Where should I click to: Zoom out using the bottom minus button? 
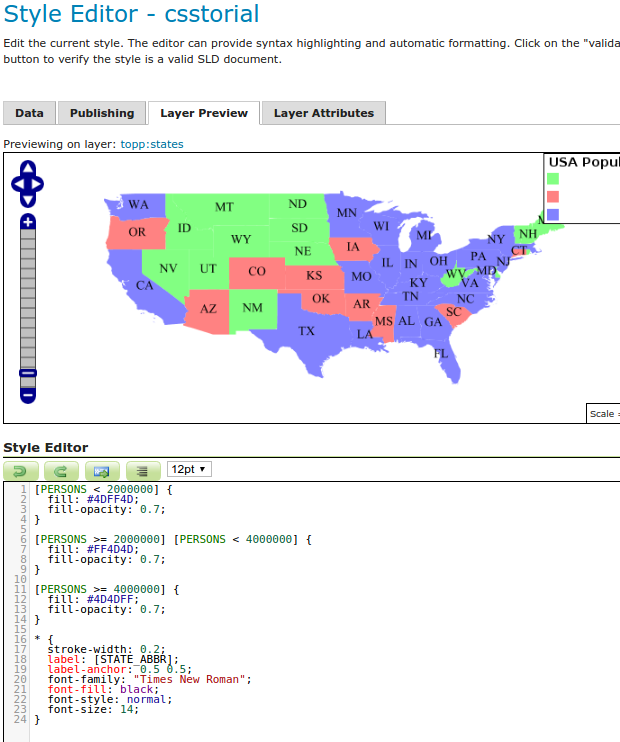tap(28, 395)
